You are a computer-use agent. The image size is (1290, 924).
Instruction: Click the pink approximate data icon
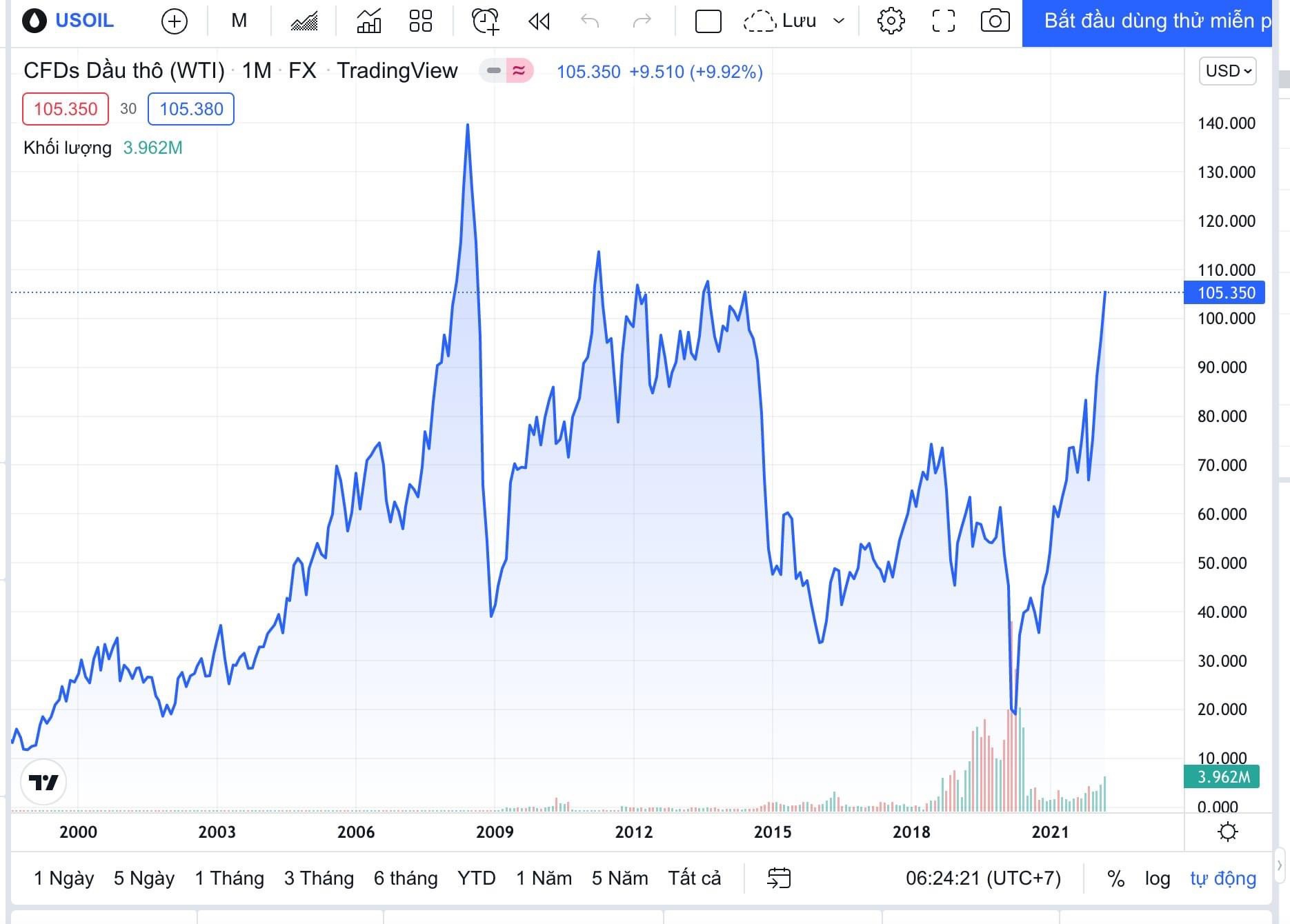(x=519, y=70)
